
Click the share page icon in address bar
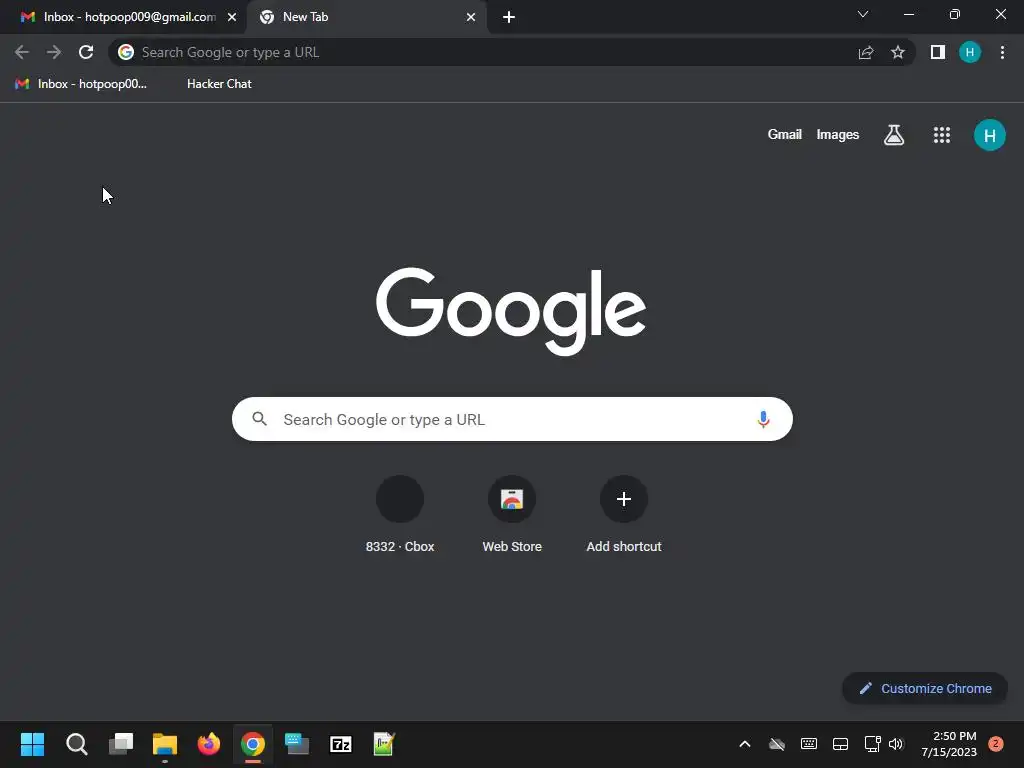[x=866, y=52]
